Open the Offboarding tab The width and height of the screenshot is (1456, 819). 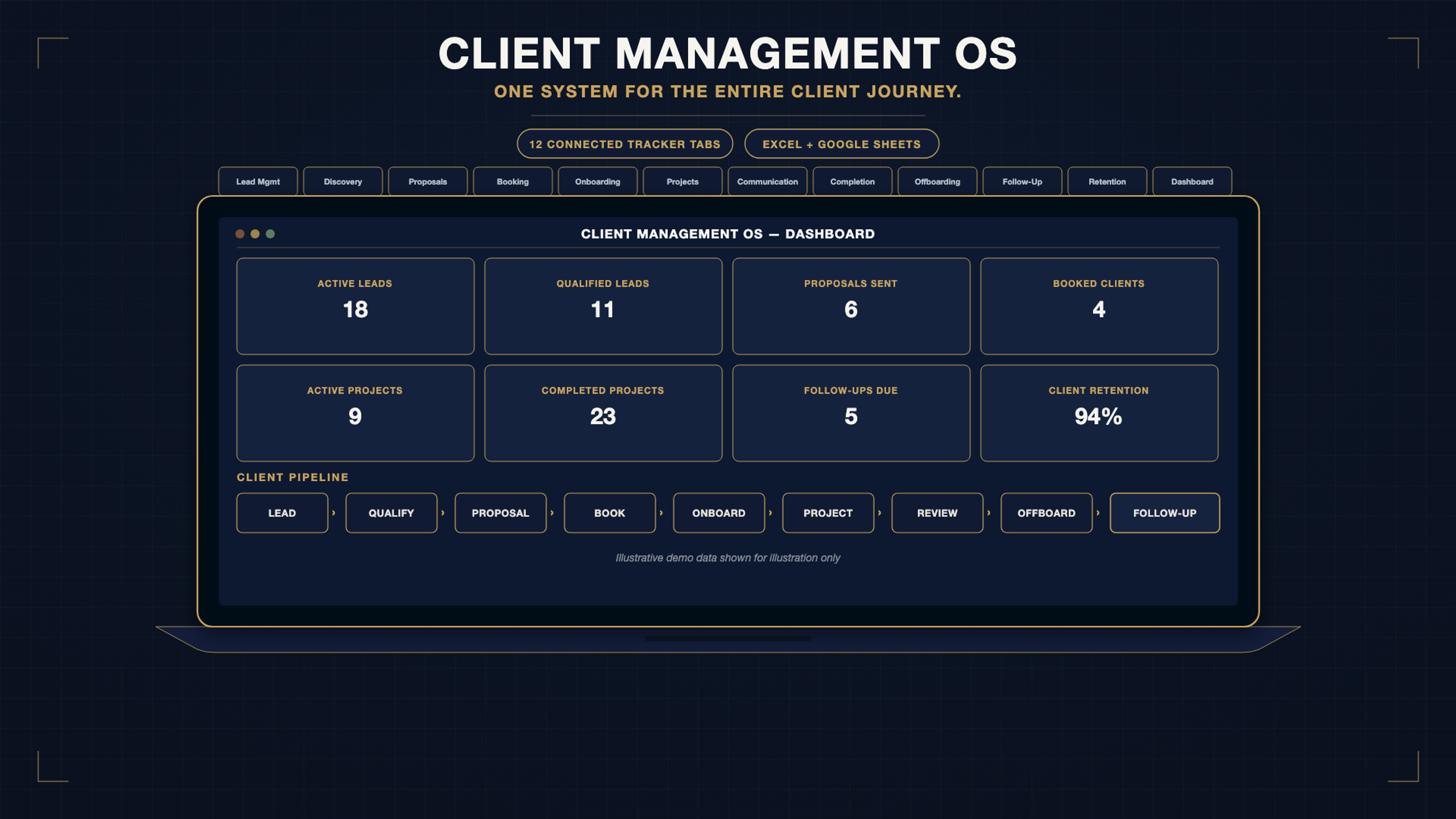(937, 181)
